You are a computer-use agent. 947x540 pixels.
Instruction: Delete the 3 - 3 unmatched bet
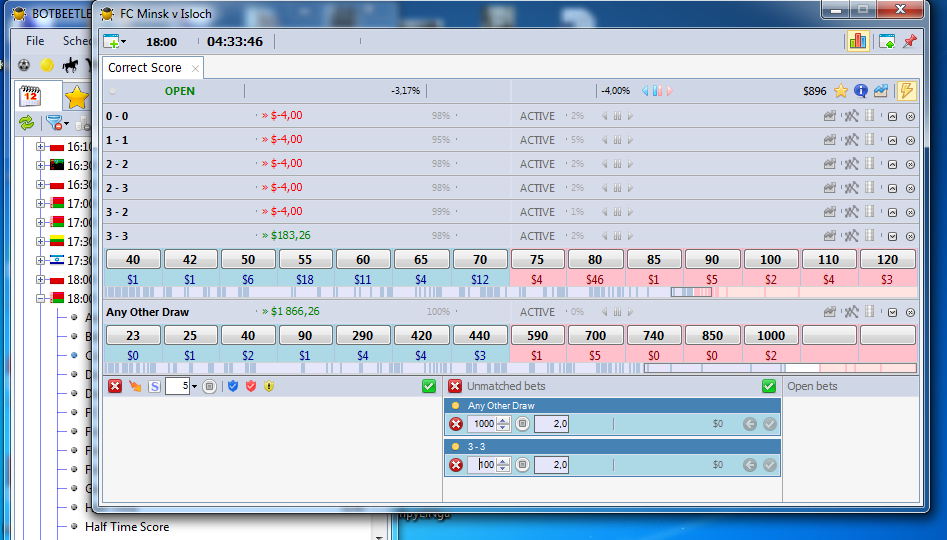(456, 465)
